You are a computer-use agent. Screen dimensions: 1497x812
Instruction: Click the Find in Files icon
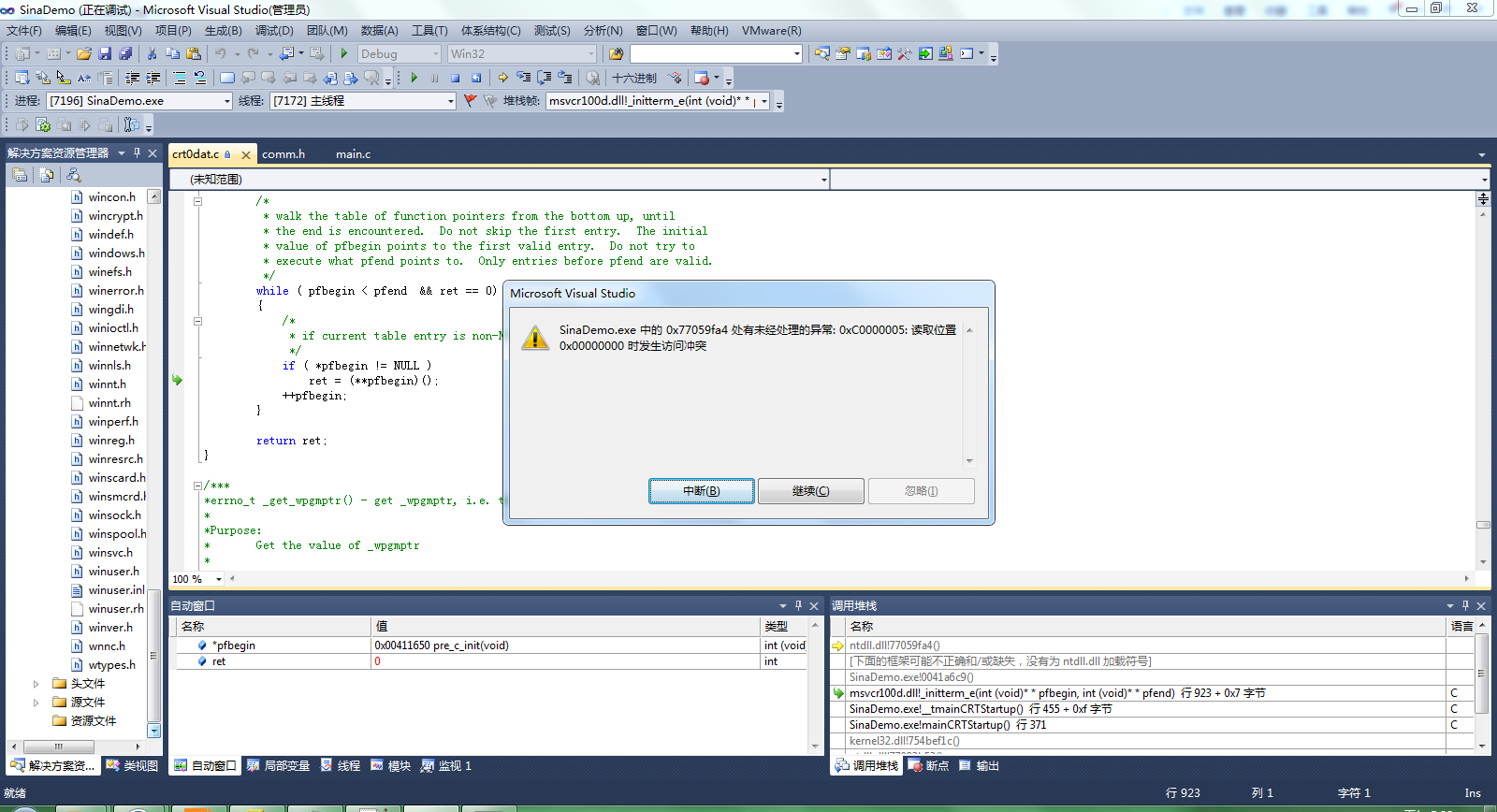(x=616, y=54)
